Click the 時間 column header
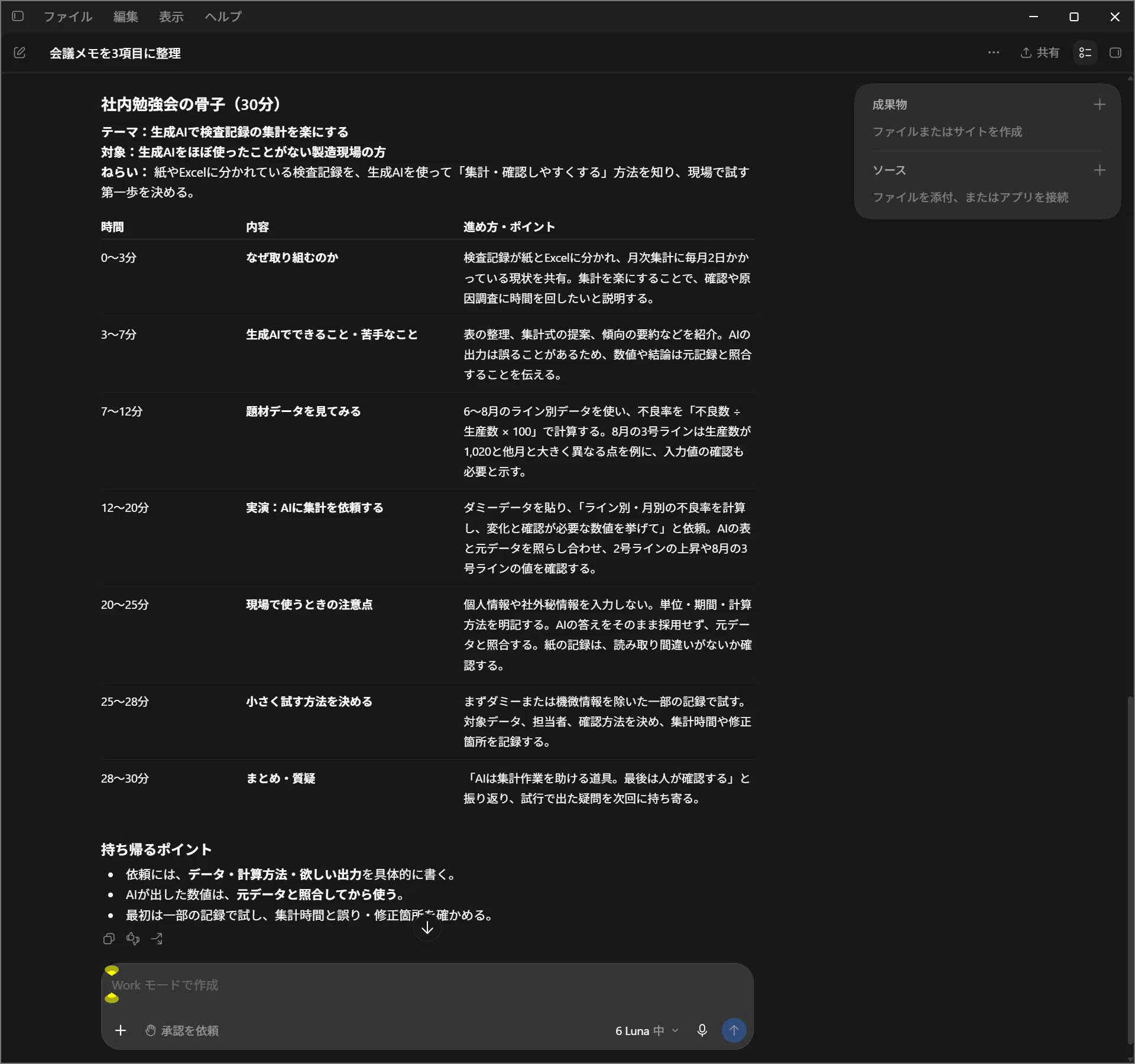This screenshot has width=1135, height=1064. pyautogui.click(x=112, y=227)
